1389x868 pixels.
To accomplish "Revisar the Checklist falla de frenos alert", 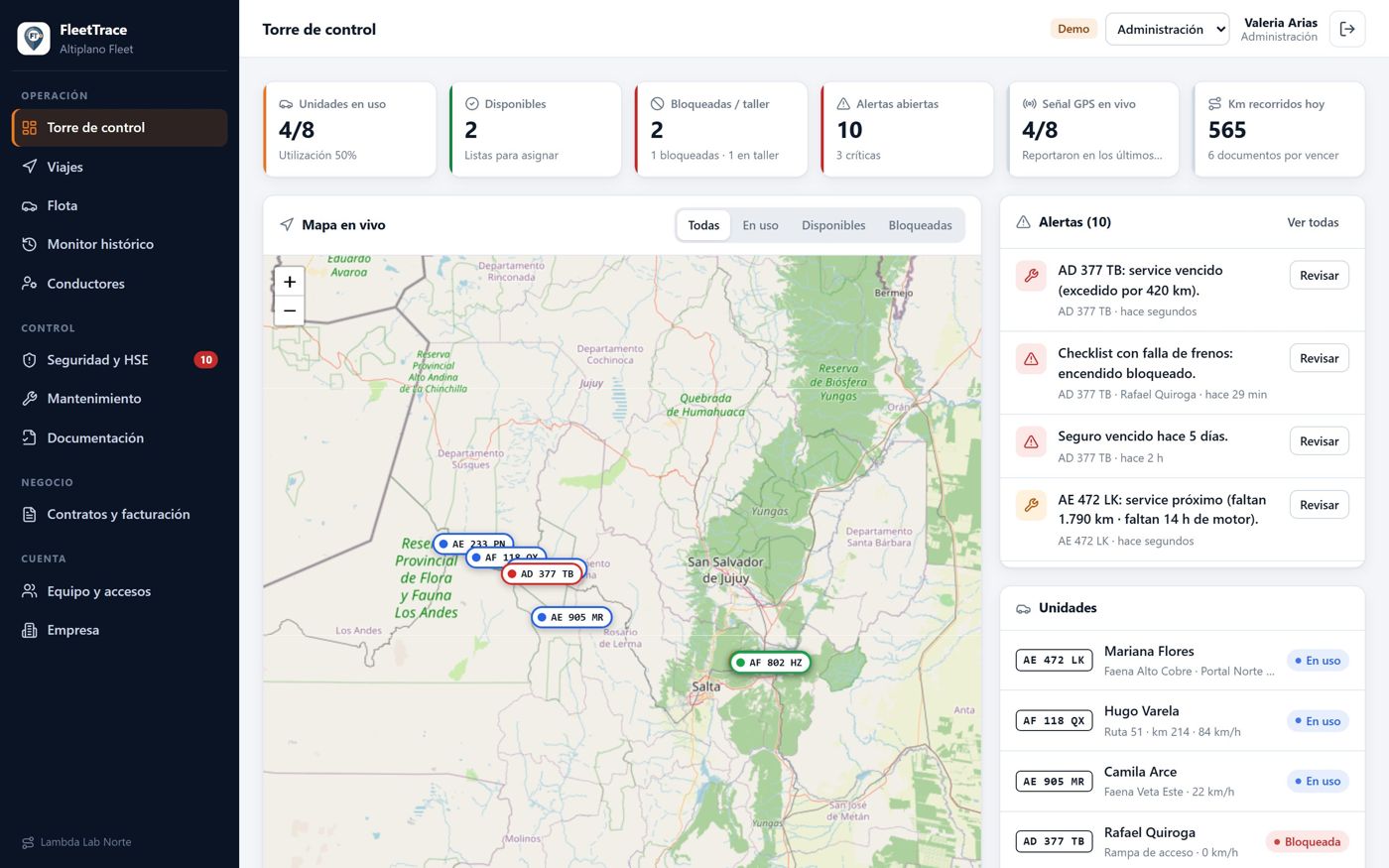I will [x=1319, y=359].
